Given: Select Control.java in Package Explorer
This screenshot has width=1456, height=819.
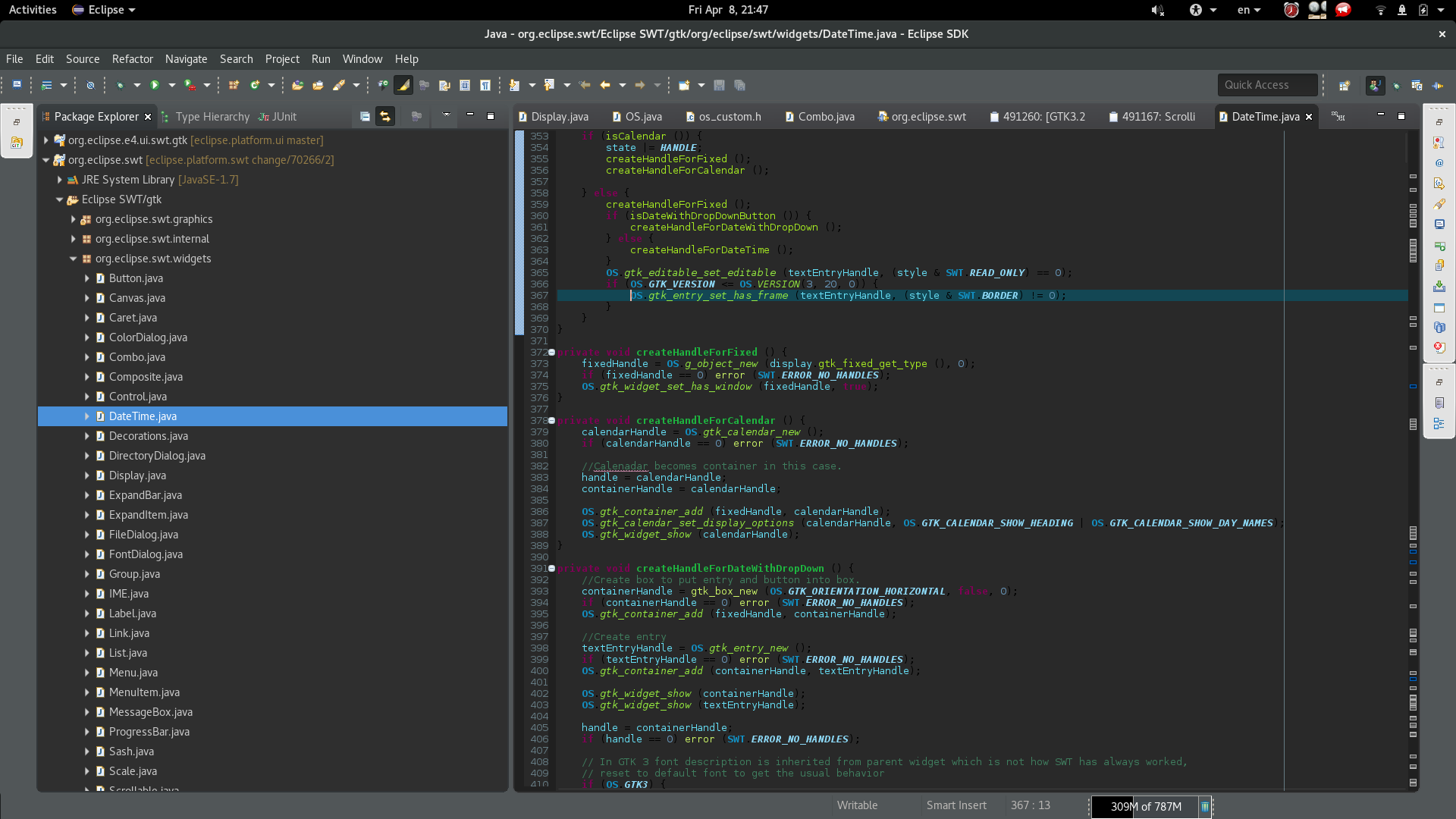Looking at the screenshot, I should pos(137,397).
